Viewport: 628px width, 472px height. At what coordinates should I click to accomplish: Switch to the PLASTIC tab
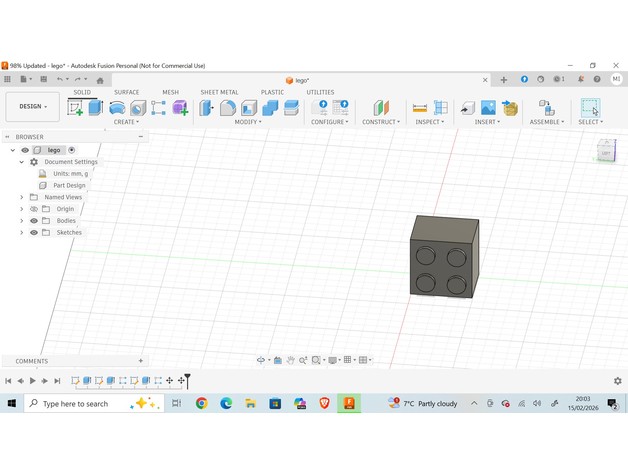[272, 92]
